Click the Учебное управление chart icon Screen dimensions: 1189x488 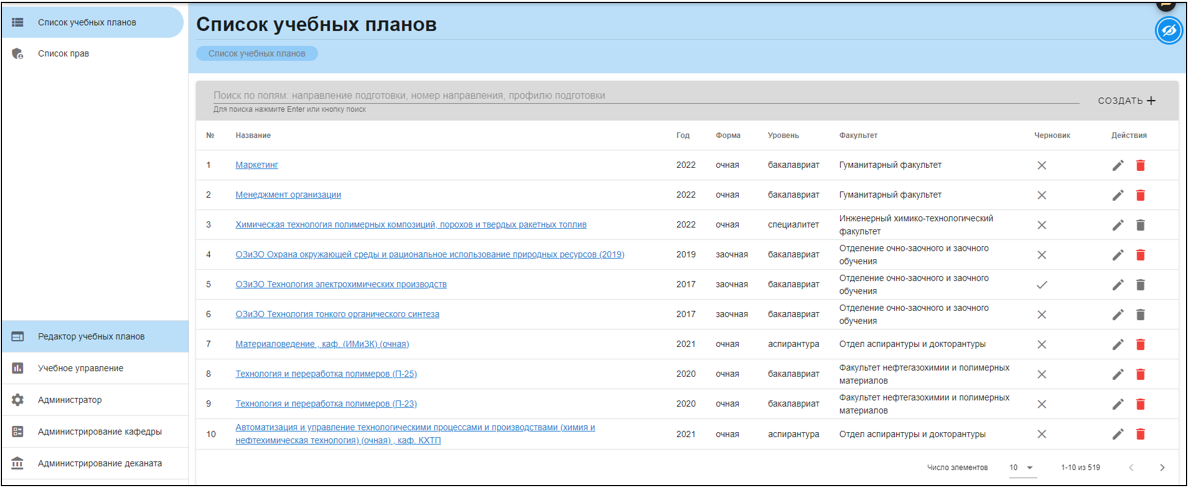click(x=17, y=368)
